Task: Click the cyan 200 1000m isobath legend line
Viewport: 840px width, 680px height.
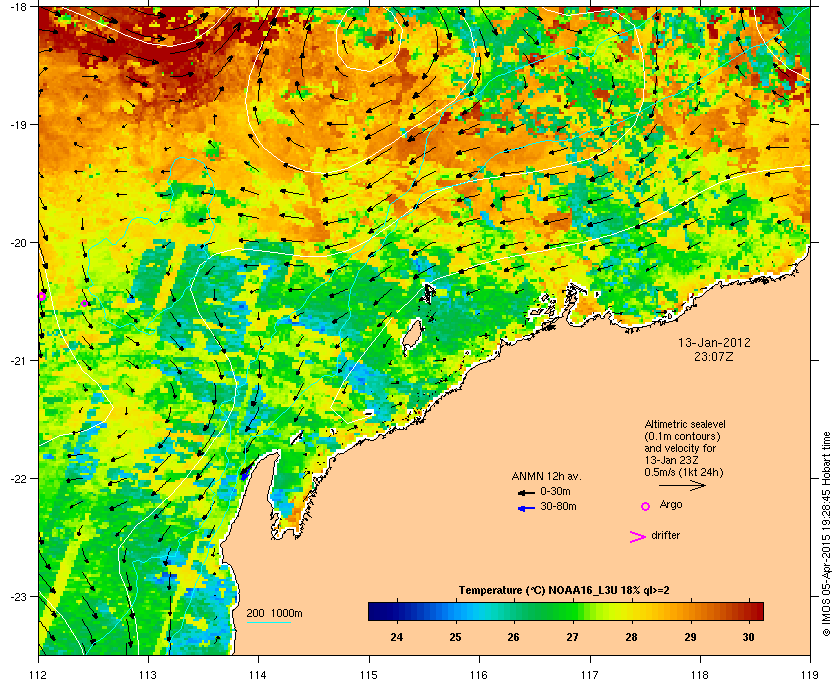Action: coord(268,622)
